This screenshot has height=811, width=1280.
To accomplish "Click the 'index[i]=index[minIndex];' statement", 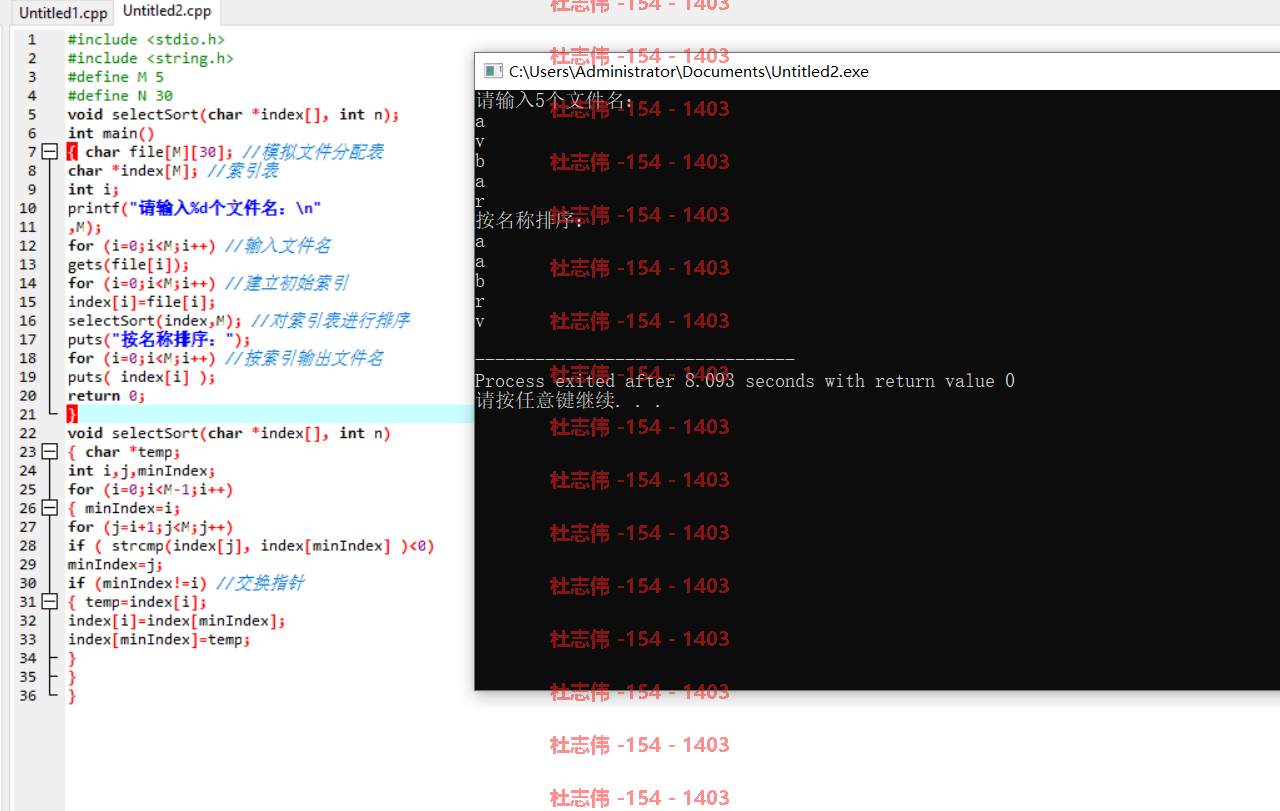I will coord(176,621).
